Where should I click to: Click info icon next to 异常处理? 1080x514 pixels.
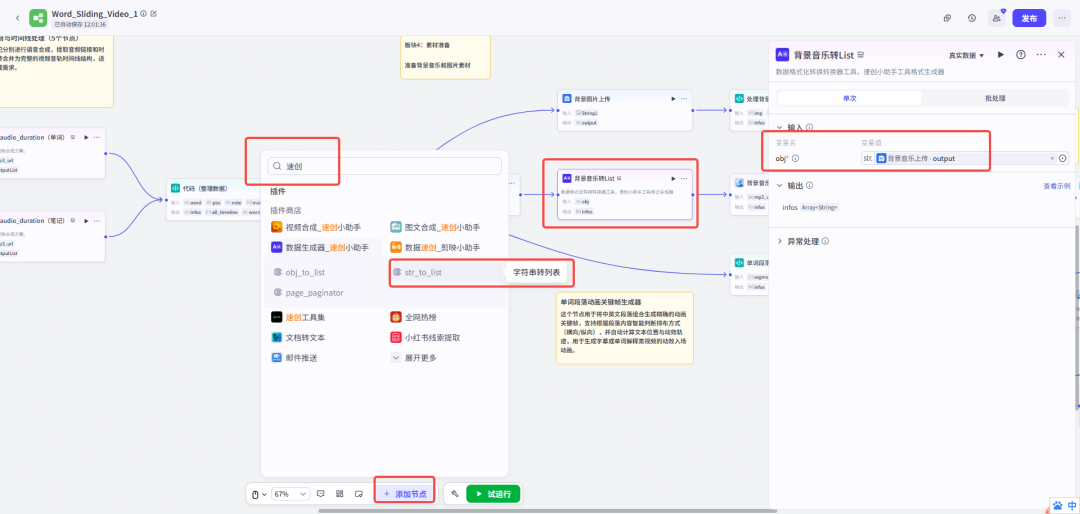[x=825, y=241]
